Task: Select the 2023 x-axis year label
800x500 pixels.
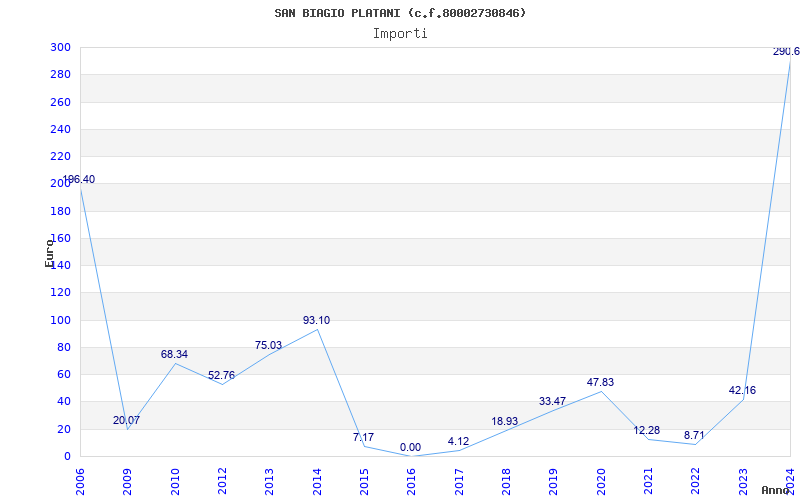Action: pos(743,482)
